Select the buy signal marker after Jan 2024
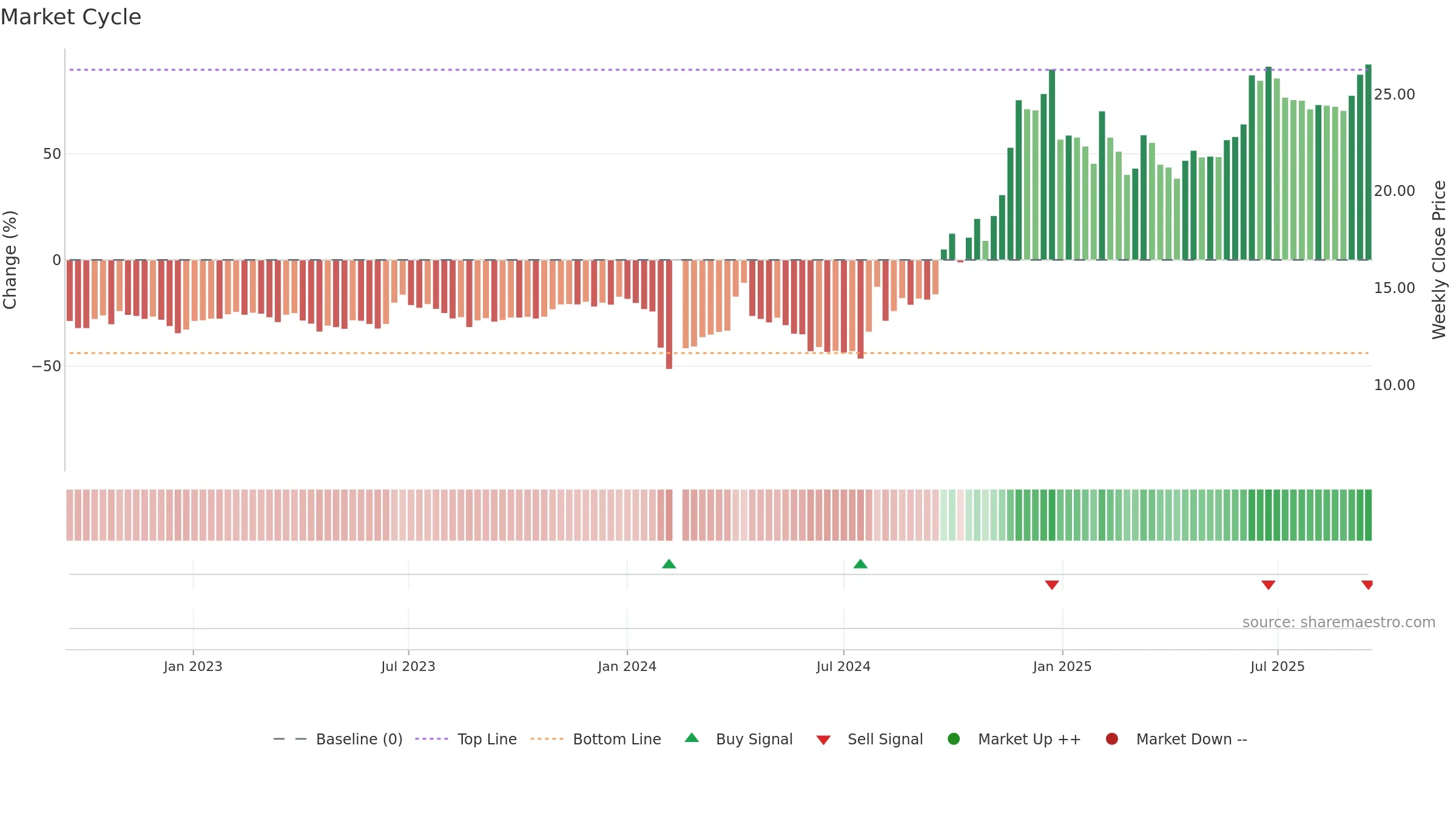Image resolution: width=1456 pixels, height=819 pixels. 669,564
